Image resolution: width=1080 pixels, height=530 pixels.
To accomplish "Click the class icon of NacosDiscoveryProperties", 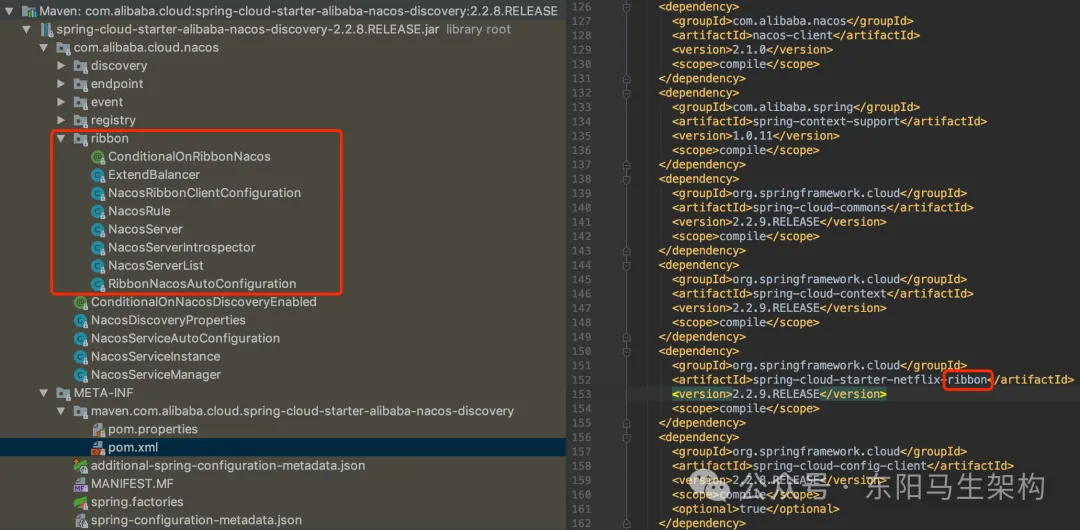I will click(x=80, y=320).
